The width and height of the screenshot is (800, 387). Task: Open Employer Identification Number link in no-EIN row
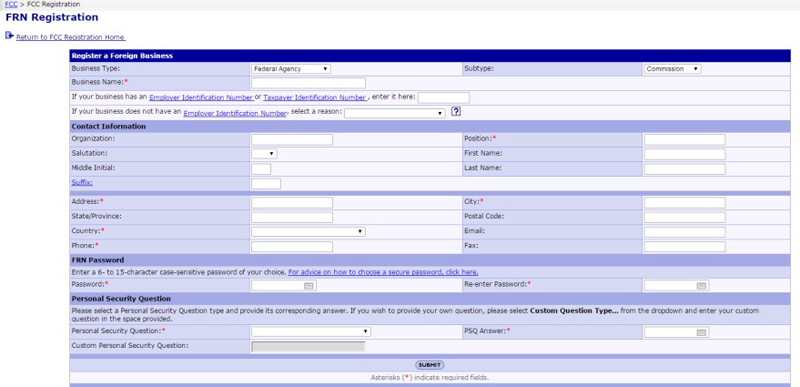[235, 113]
